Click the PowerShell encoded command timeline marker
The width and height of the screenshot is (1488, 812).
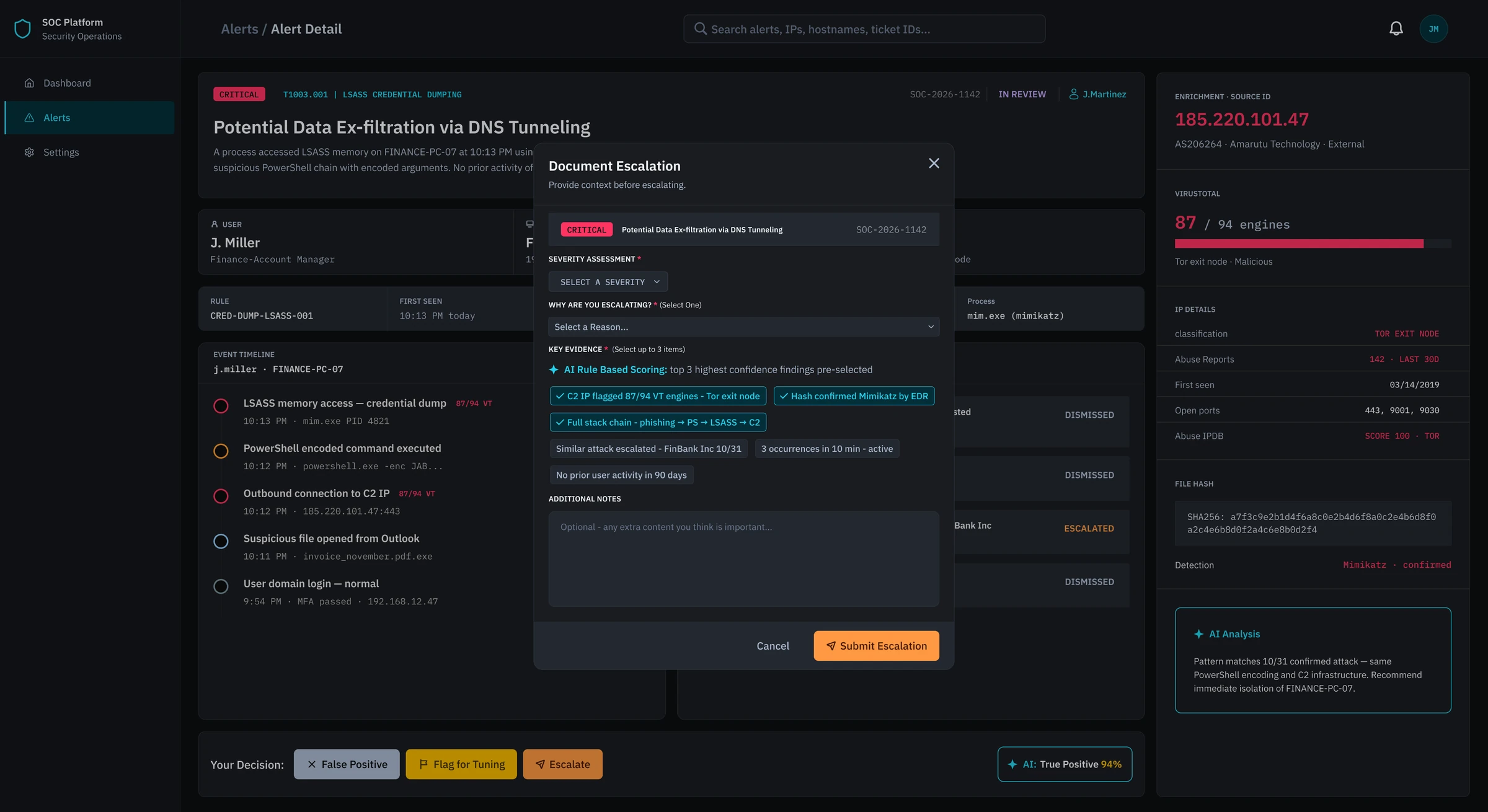[x=221, y=451]
